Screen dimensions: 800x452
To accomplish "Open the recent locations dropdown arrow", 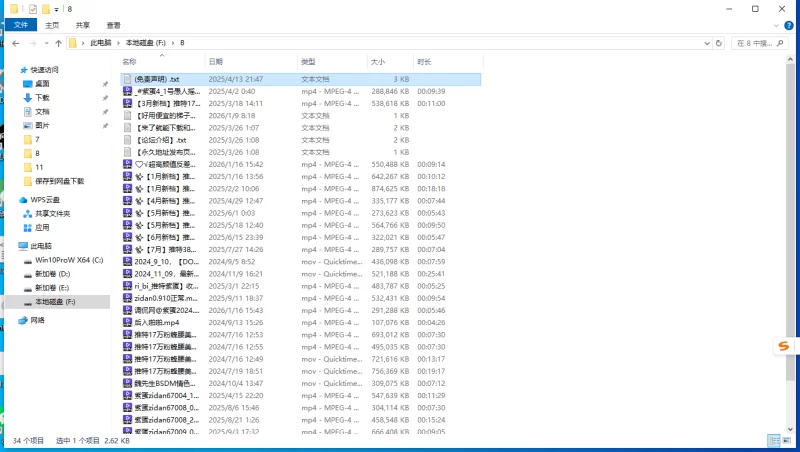I will [46, 43].
